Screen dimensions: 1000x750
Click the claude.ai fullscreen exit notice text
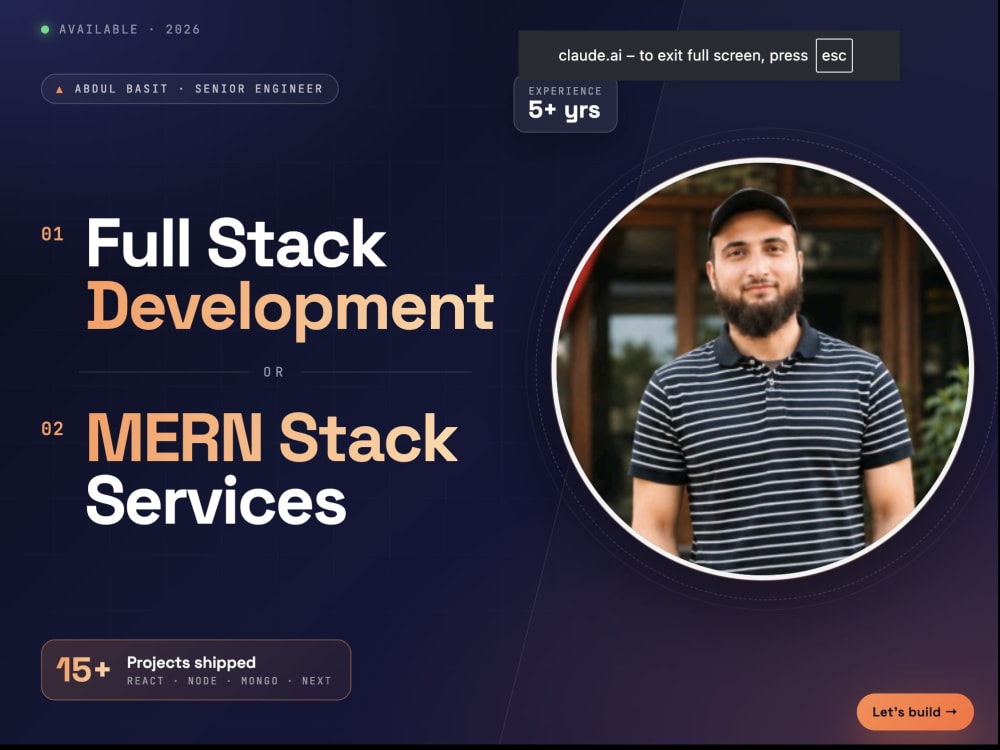coord(683,55)
